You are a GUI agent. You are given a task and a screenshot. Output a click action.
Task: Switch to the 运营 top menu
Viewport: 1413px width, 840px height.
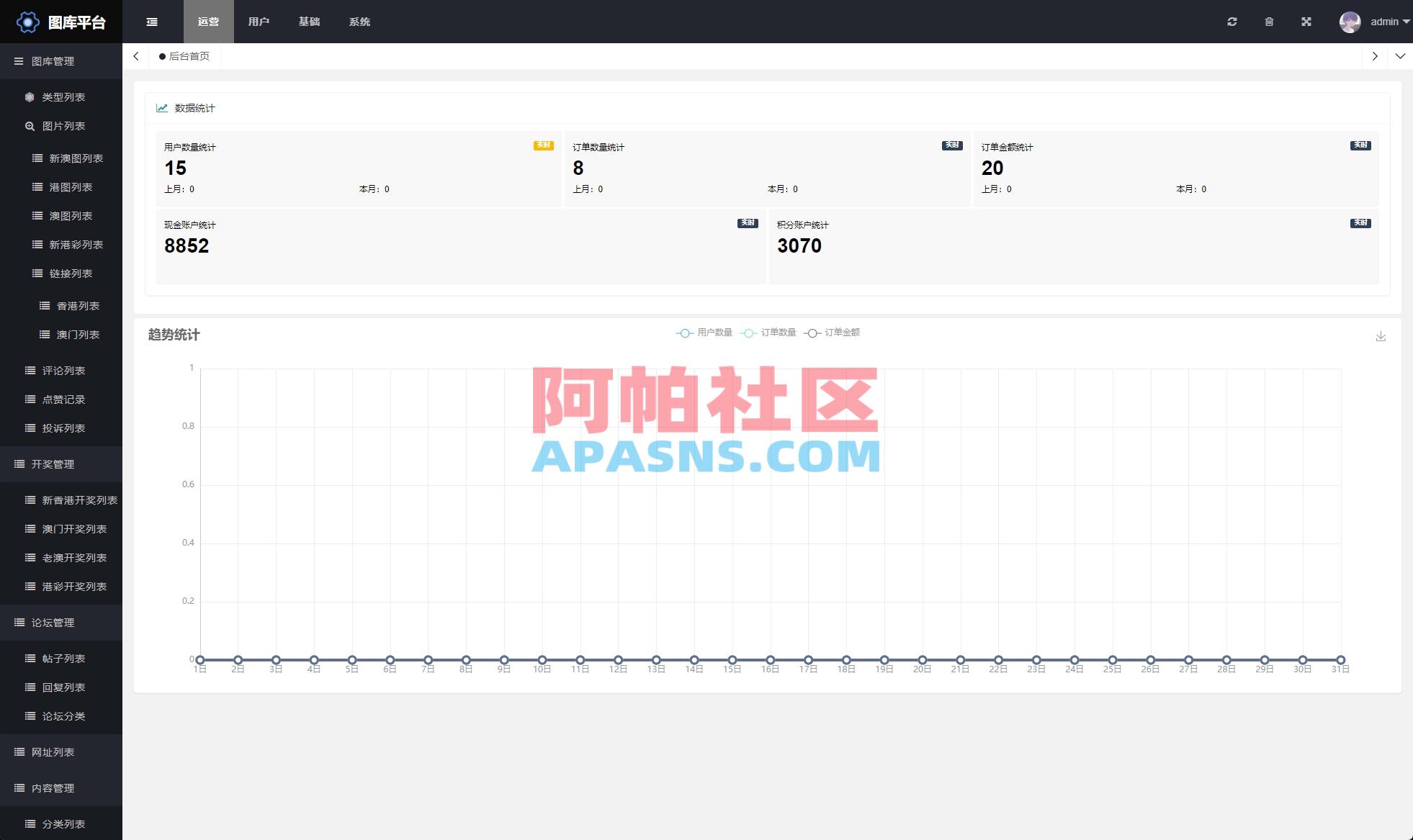pyautogui.click(x=208, y=22)
